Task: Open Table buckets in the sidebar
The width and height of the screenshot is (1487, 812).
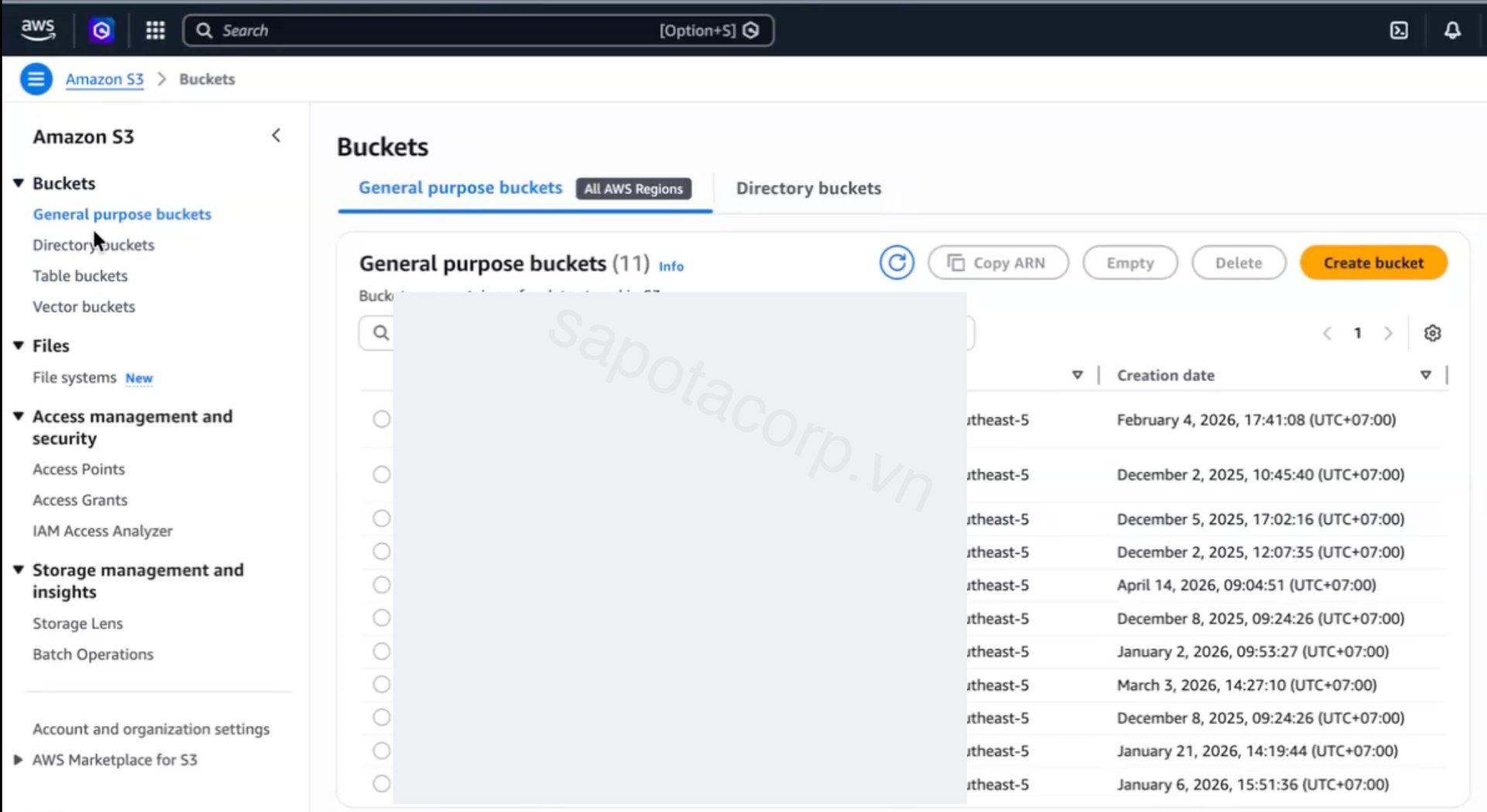Action: [x=80, y=276]
